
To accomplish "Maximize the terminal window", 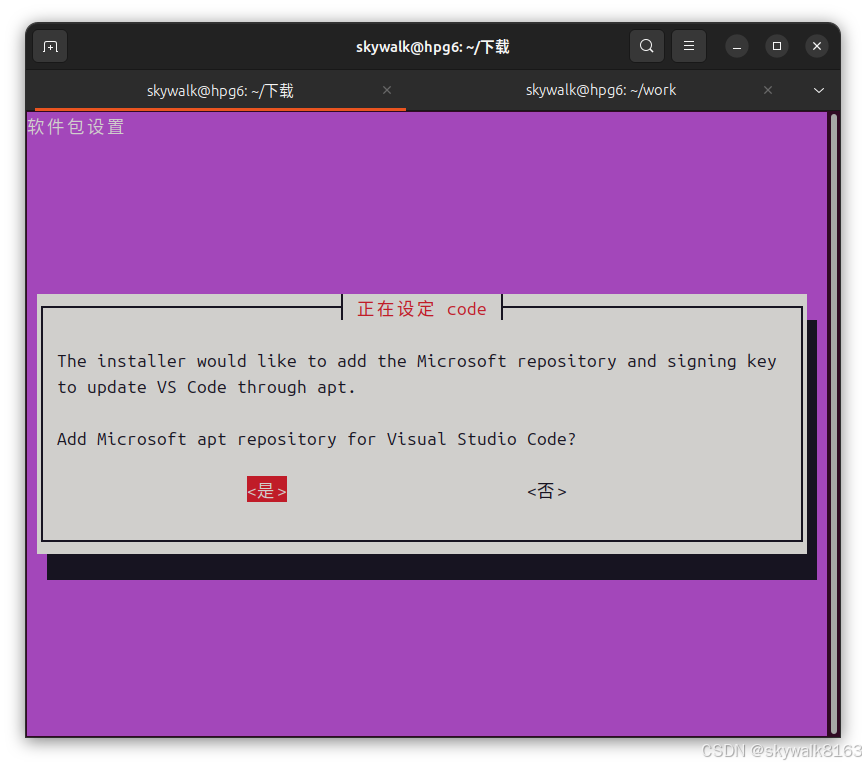I will pyautogui.click(x=777, y=46).
